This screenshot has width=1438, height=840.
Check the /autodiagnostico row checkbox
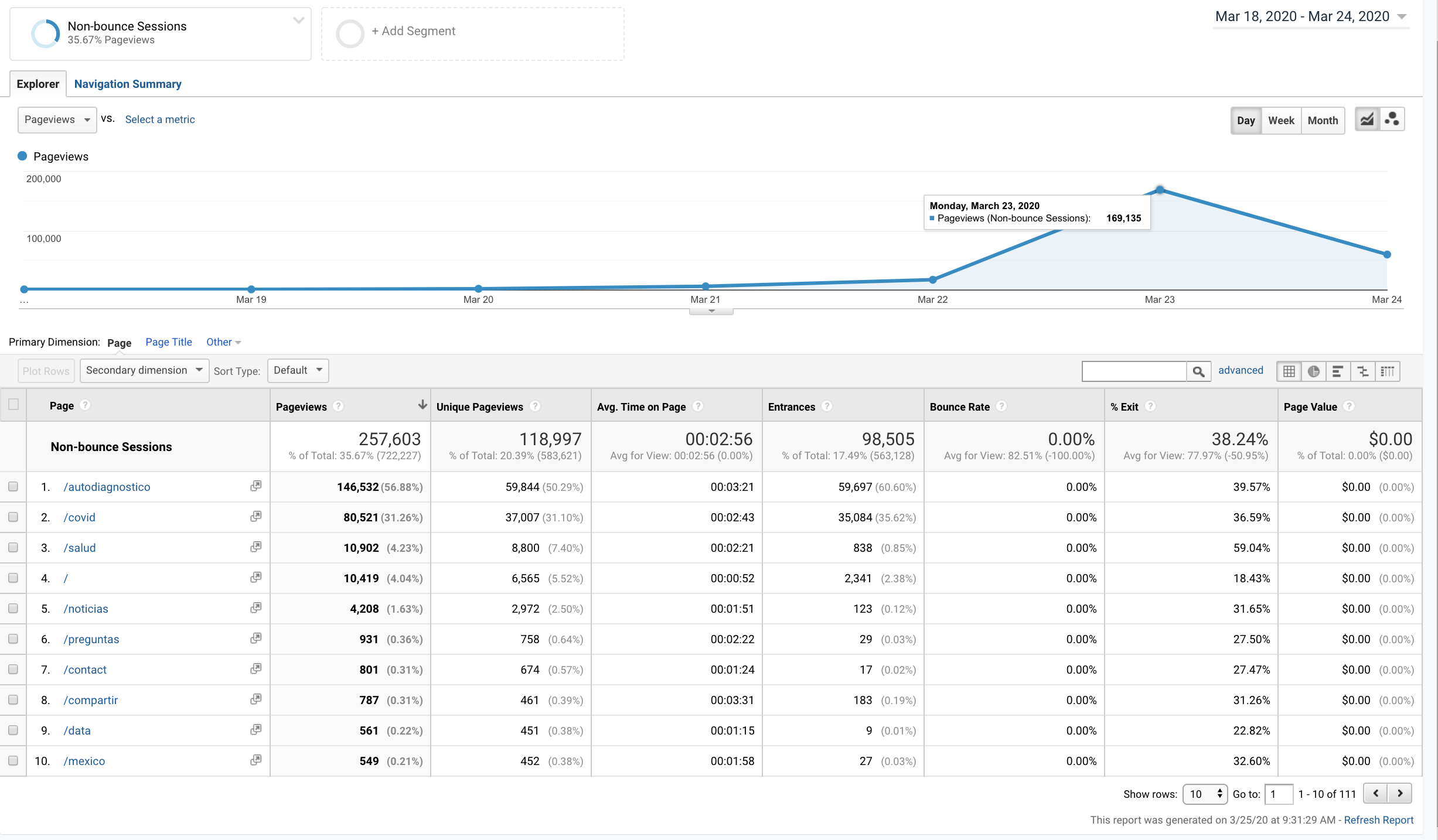13,487
